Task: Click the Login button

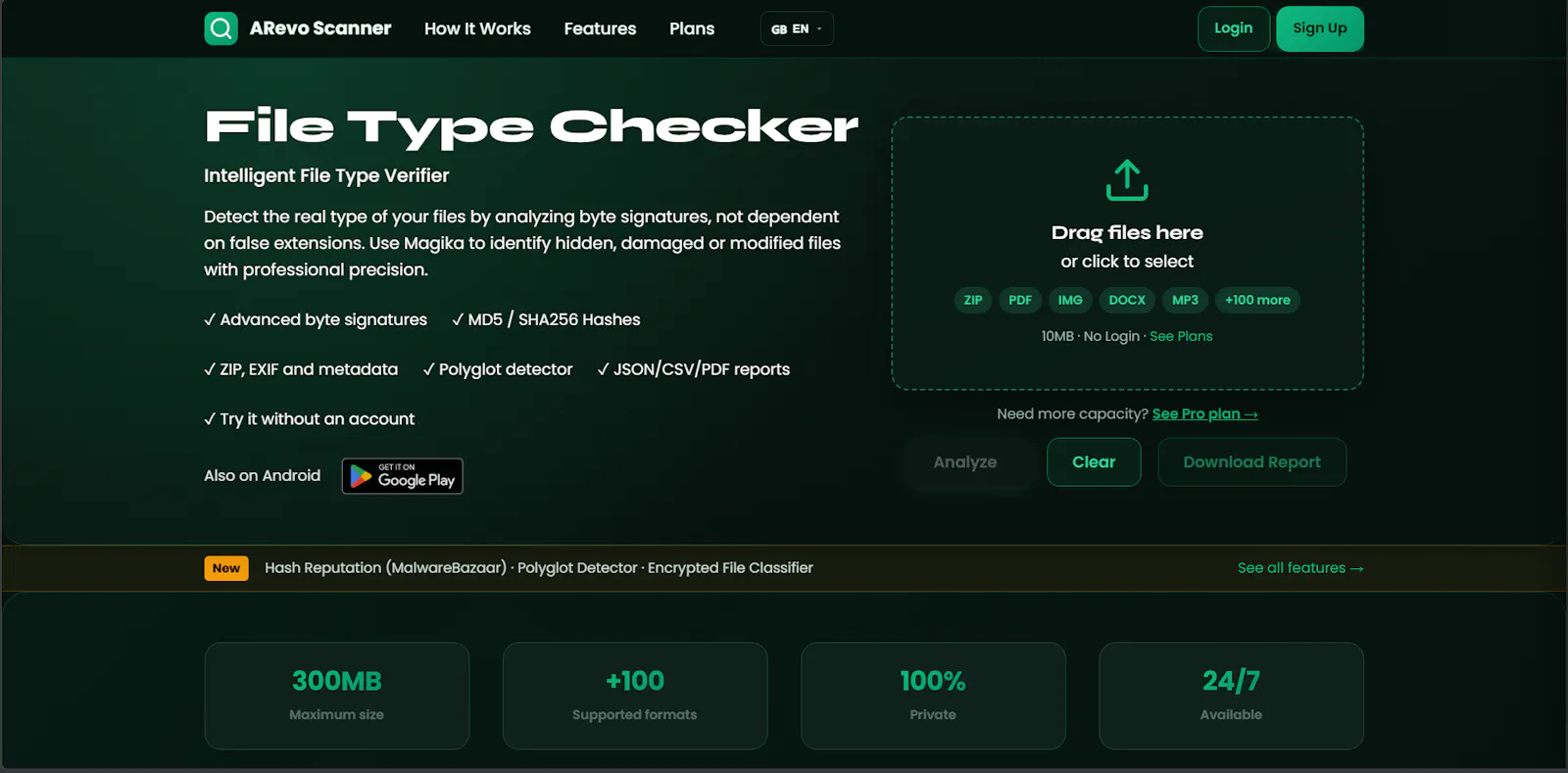Action: [x=1233, y=28]
